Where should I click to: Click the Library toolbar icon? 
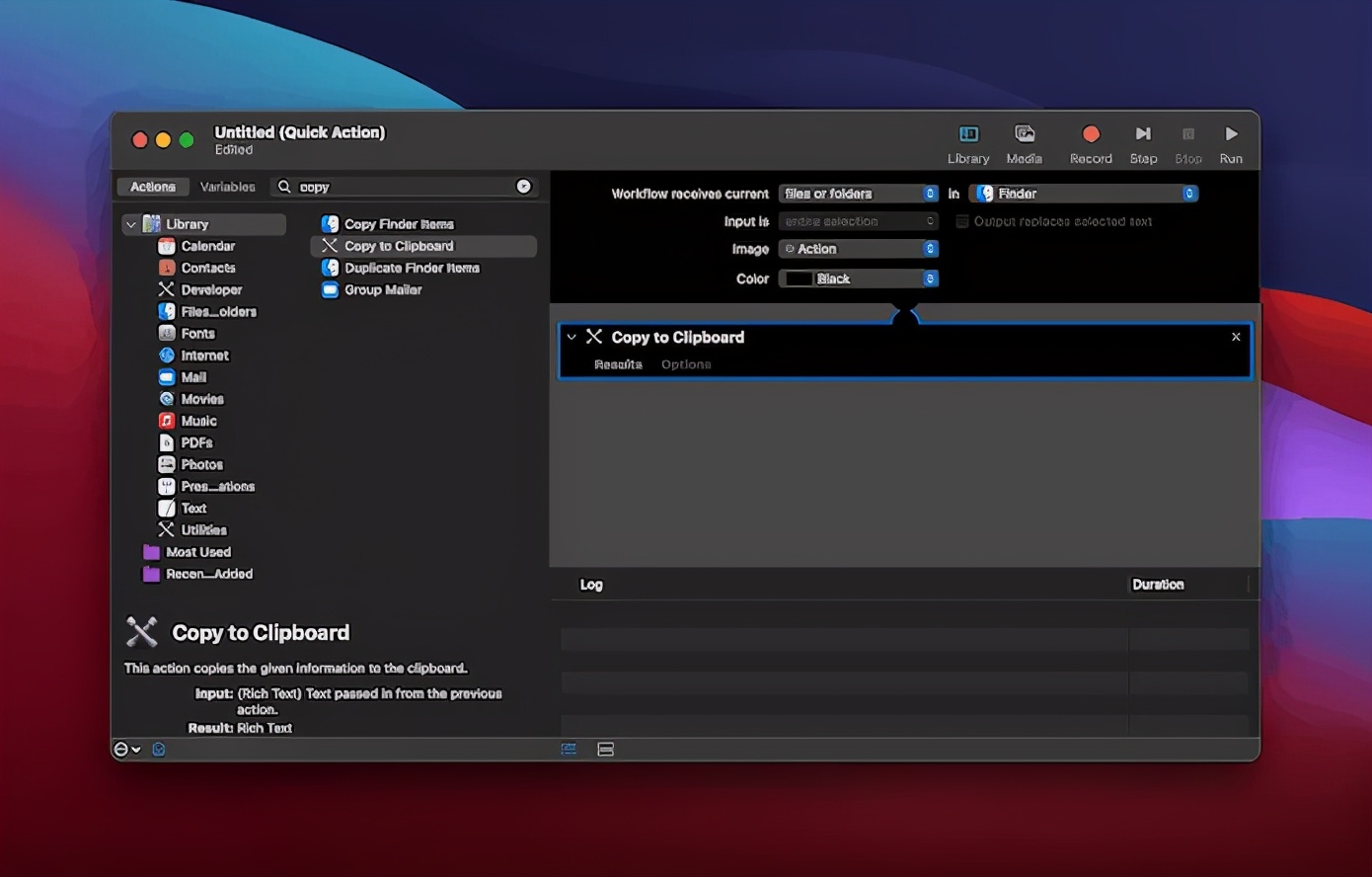pos(968,134)
